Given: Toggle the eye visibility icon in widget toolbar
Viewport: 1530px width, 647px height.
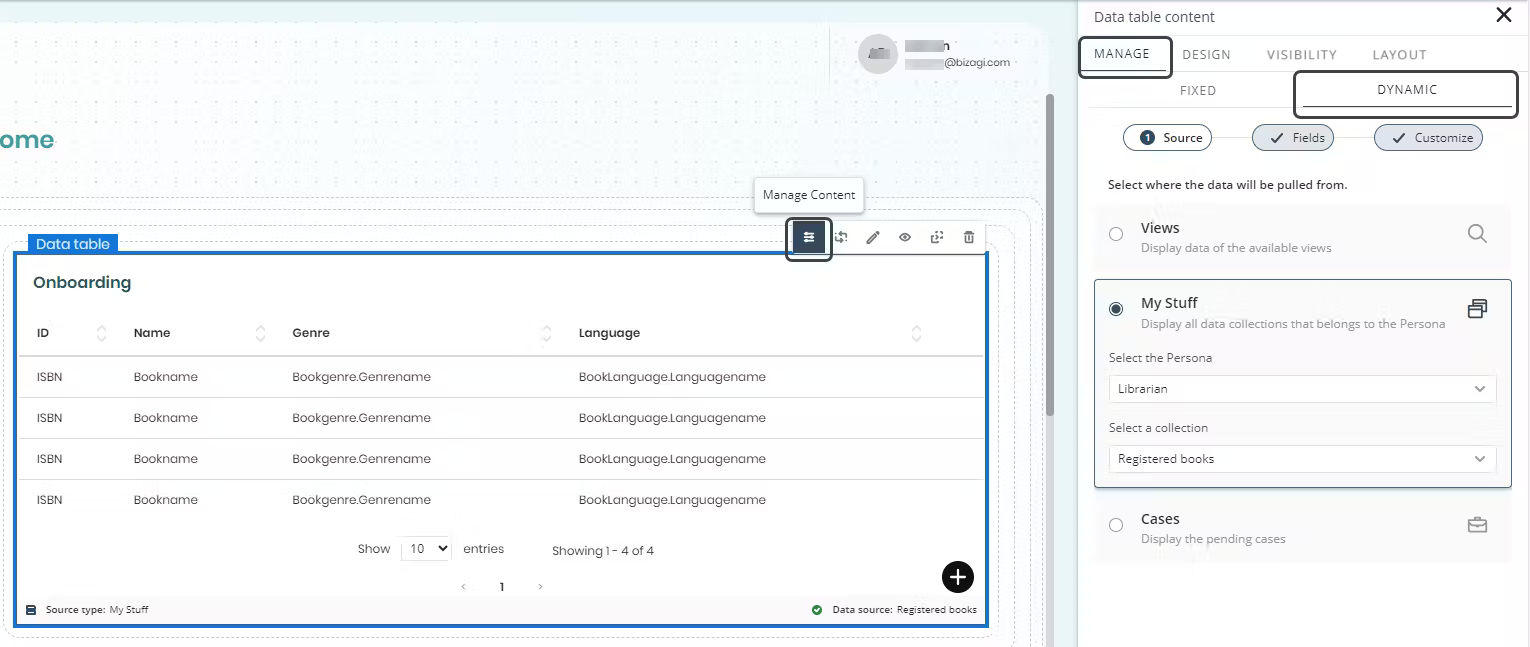Looking at the screenshot, I should point(905,238).
